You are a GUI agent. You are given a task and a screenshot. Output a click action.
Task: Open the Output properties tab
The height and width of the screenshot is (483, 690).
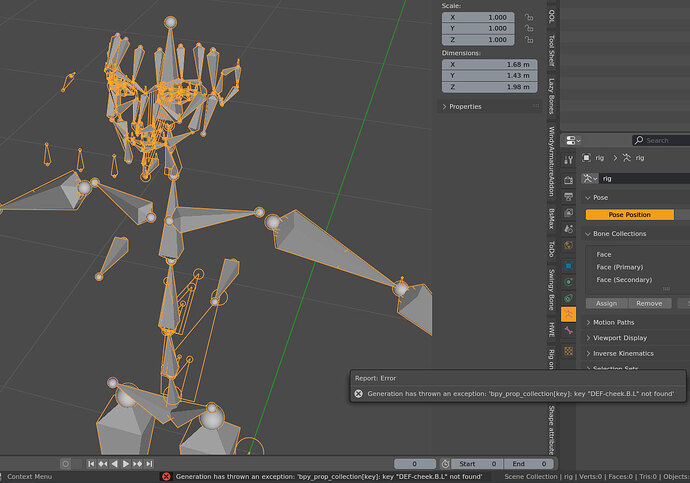(568, 196)
